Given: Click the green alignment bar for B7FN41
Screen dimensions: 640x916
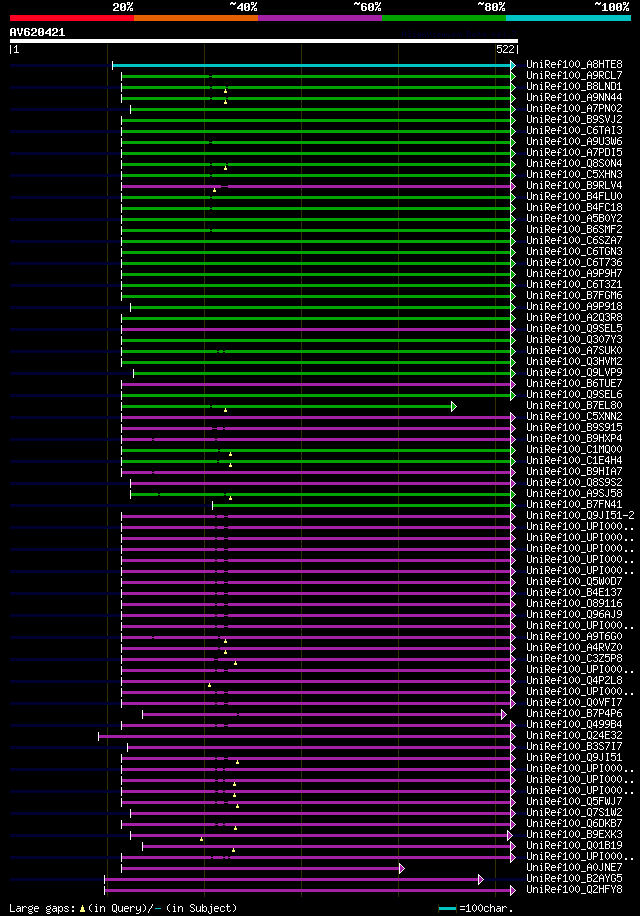Looking at the screenshot, I should click(x=364, y=505).
